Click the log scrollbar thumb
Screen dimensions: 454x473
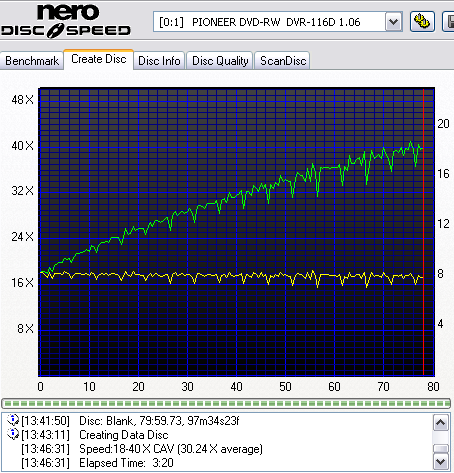(440, 448)
